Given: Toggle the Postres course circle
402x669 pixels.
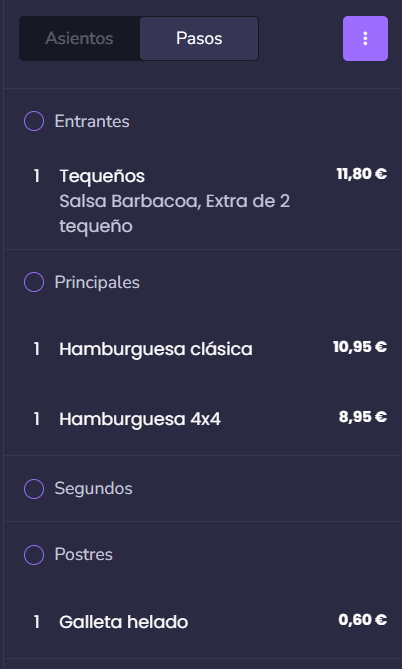Looking at the screenshot, I should point(34,555).
